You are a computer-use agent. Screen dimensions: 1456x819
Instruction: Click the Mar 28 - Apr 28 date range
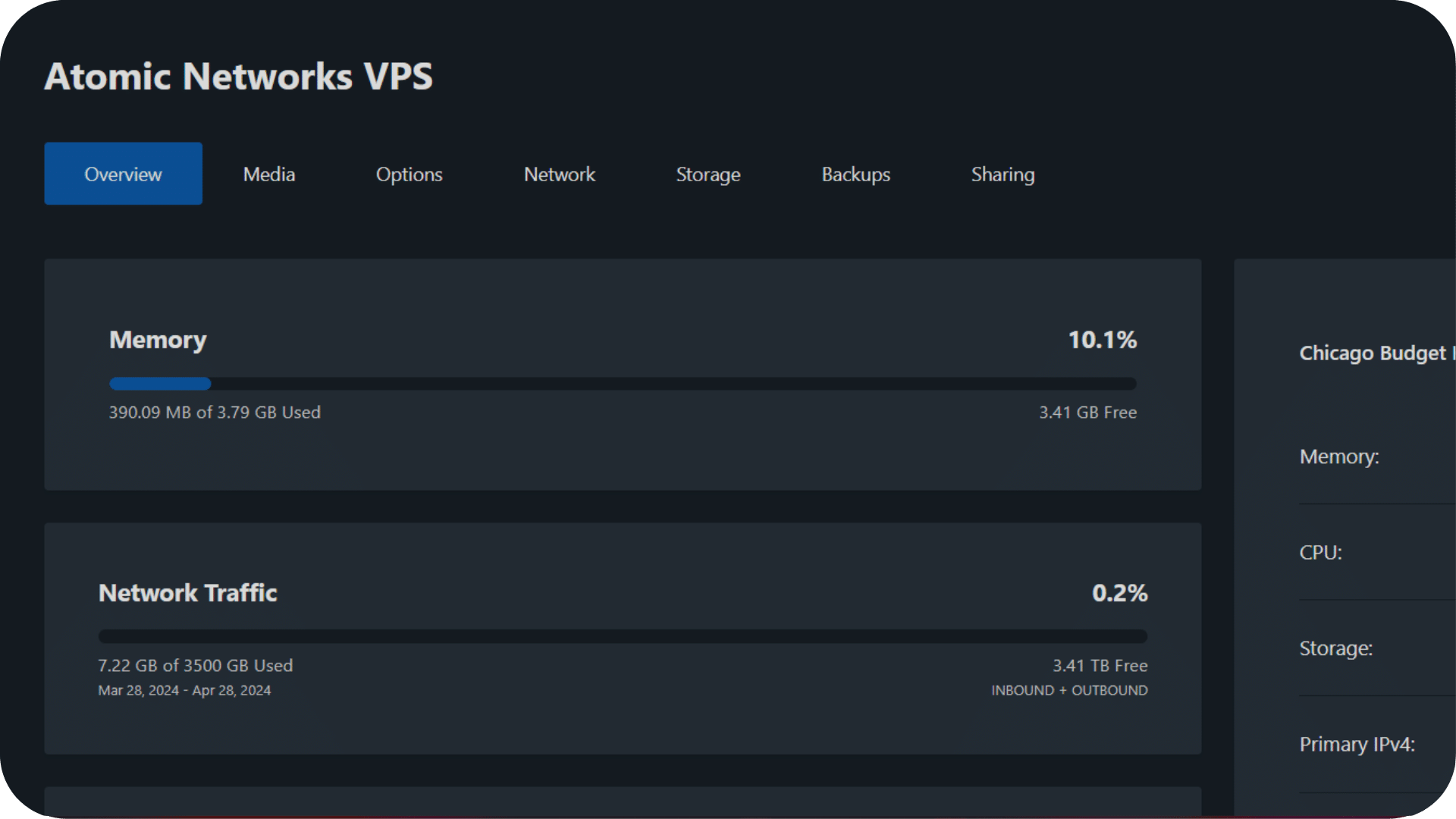pos(184,690)
